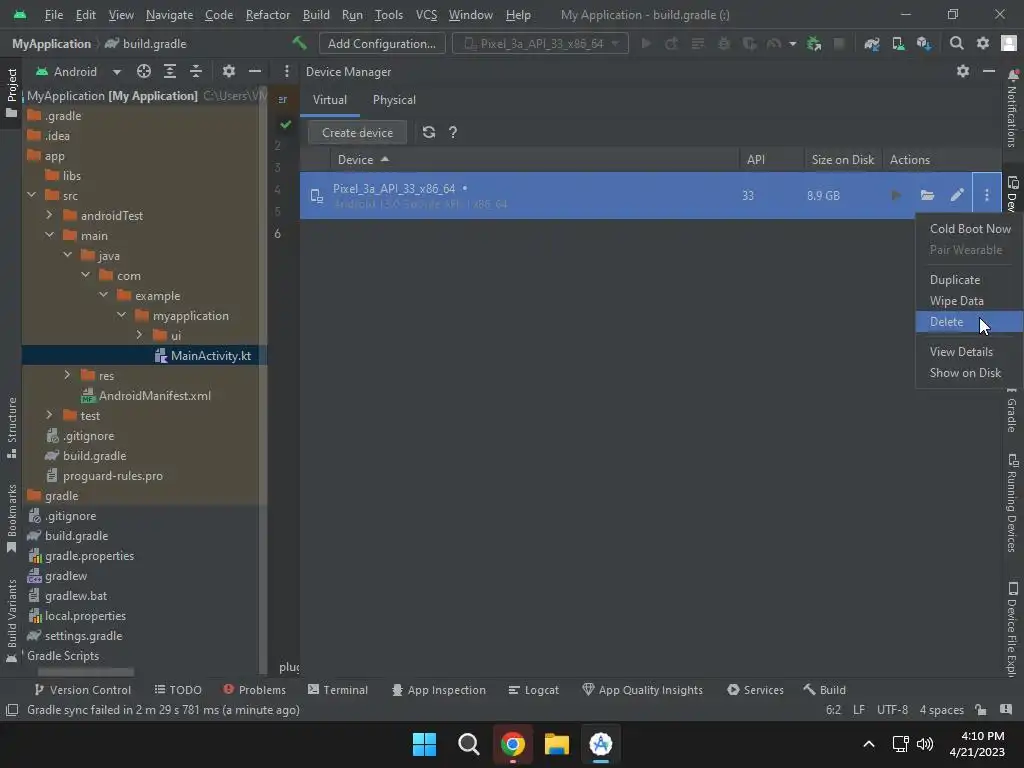Click Attach Debugger to Android Process icon
The width and height of the screenshot is (1024, 768).
[814, 44]
